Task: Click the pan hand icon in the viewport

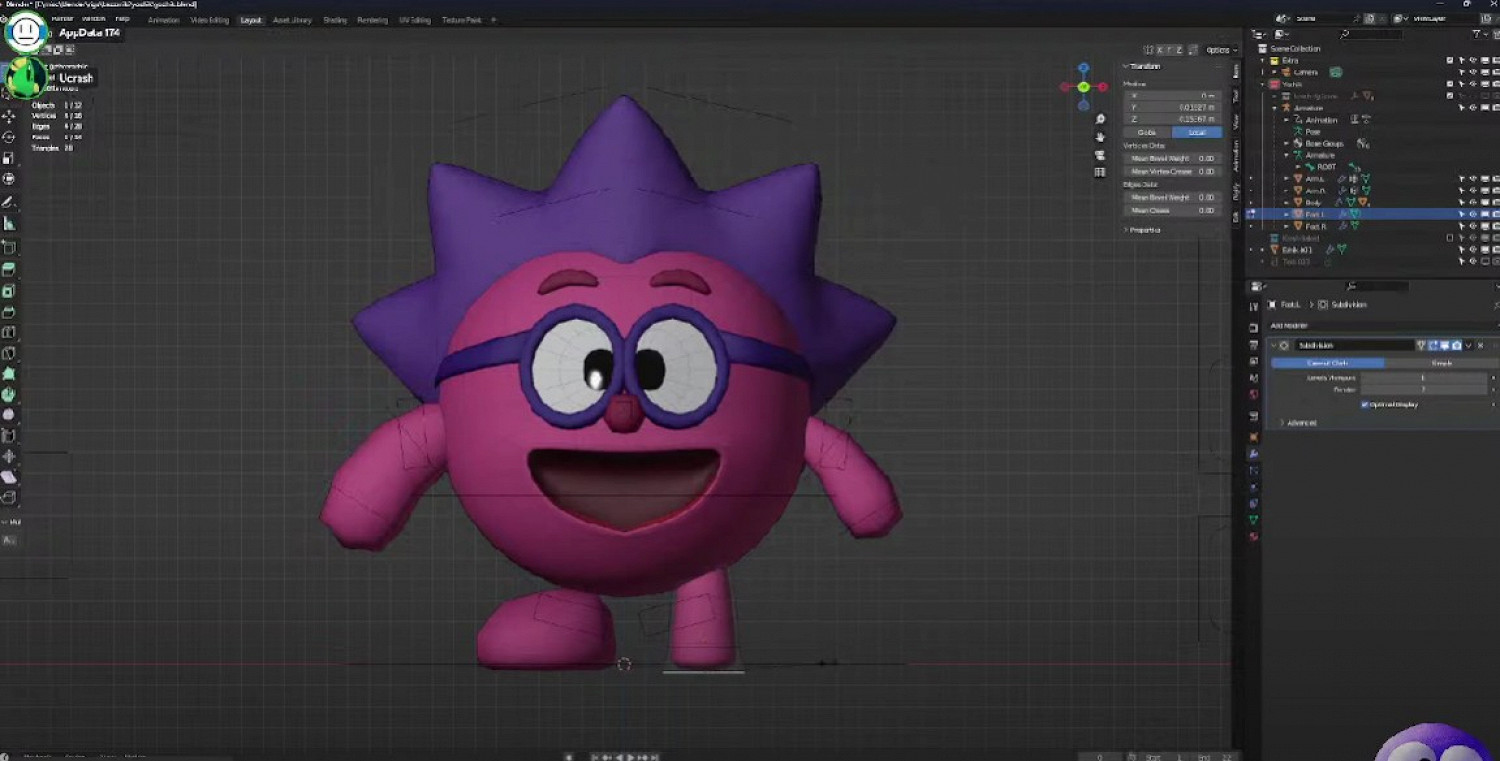Action: 1100,137
